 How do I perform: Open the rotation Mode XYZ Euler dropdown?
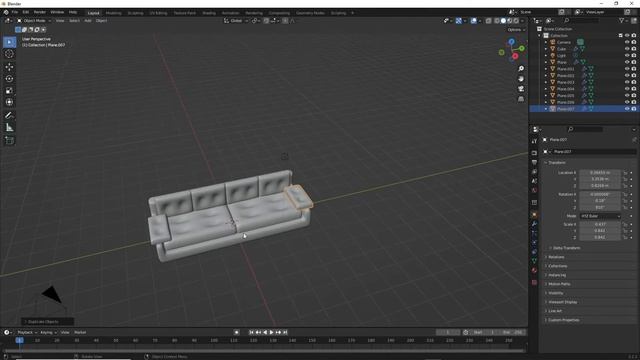pyautogui.click(x=600, y=216)
